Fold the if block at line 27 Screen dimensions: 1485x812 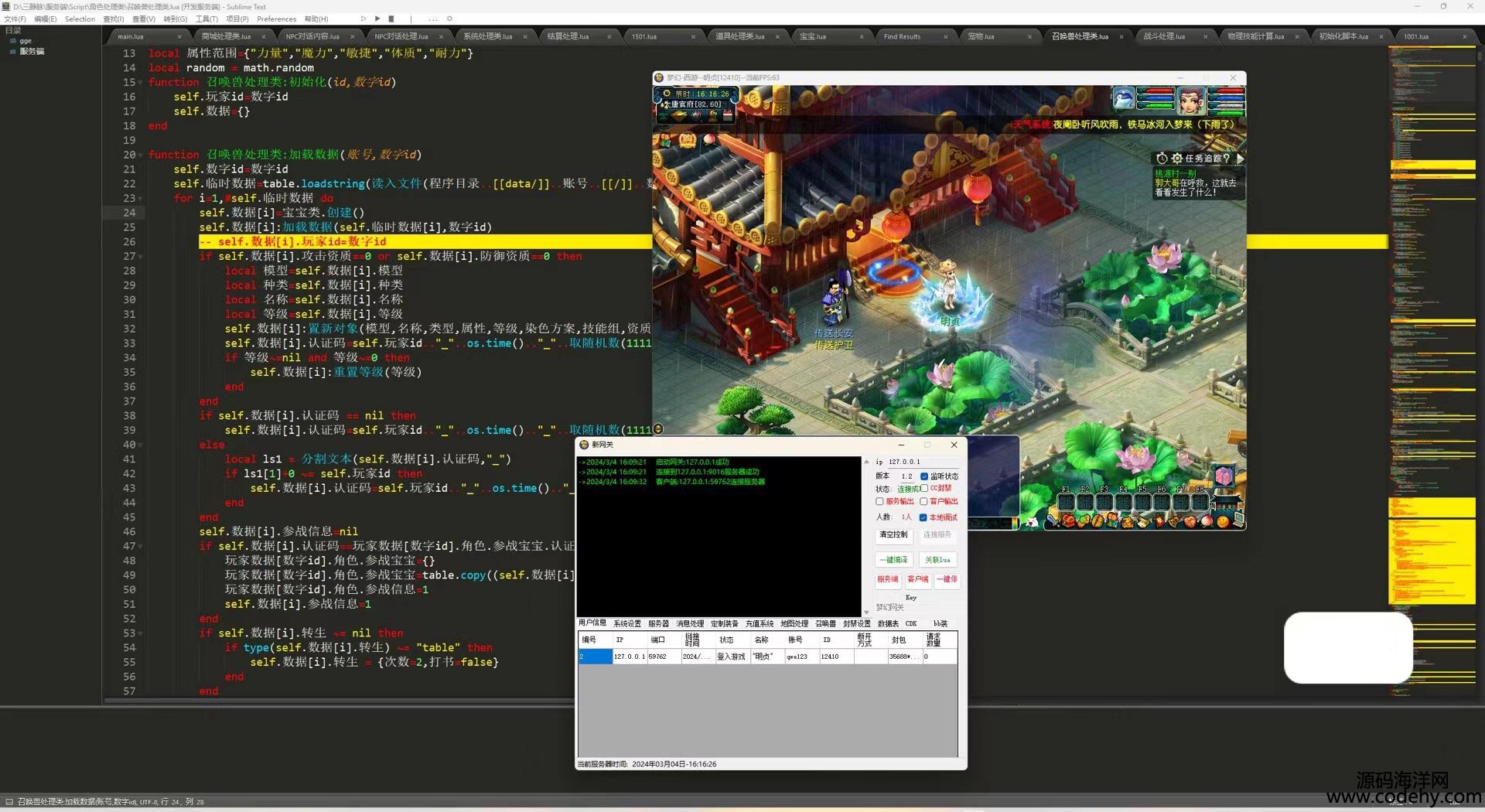(x=141, y=256)
